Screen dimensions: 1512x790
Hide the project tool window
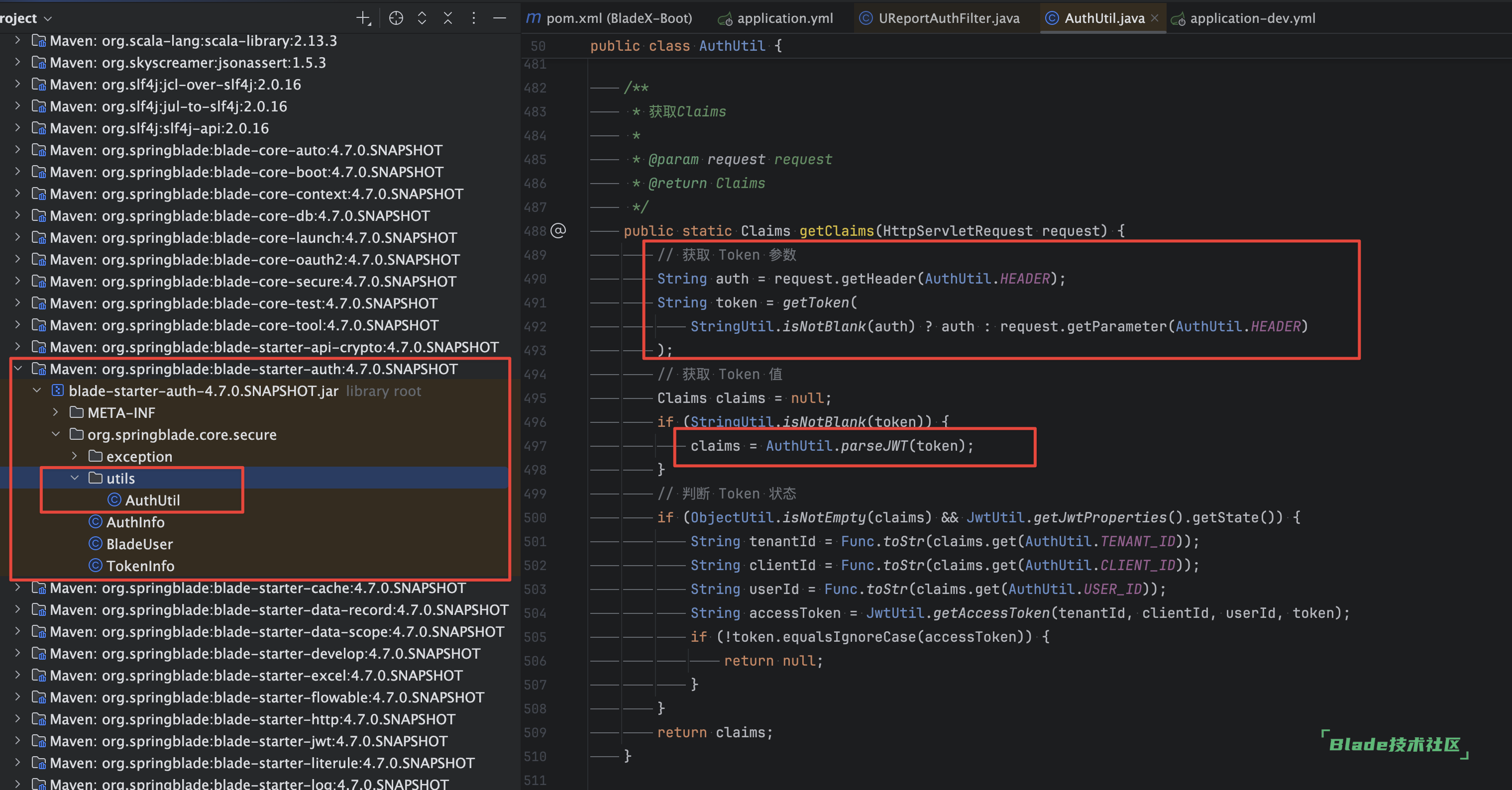[x=500, y=18]
